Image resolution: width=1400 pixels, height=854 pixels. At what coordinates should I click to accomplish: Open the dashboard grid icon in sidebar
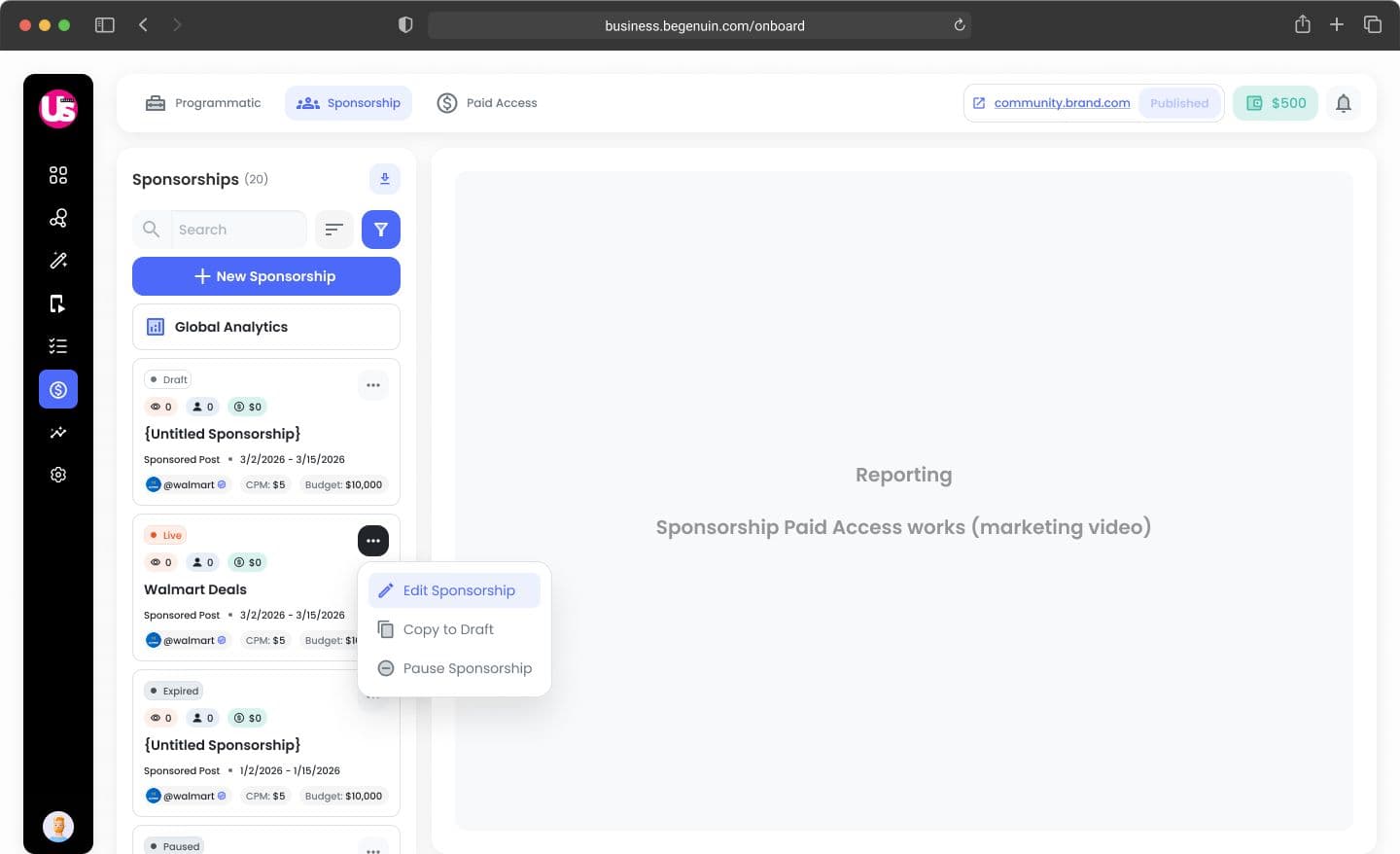click(58, 175)
